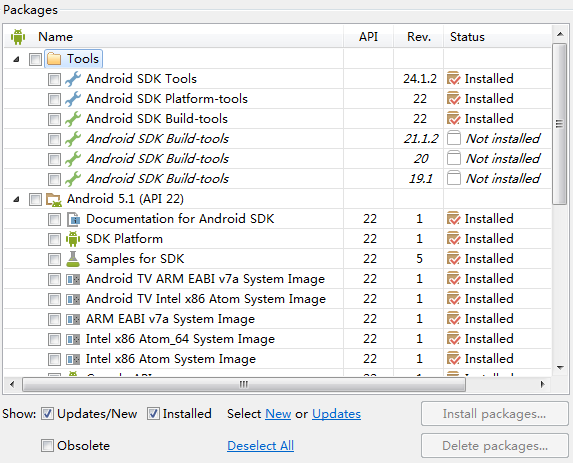Click Installed status icon for Documentation row

tap(454, 219)
